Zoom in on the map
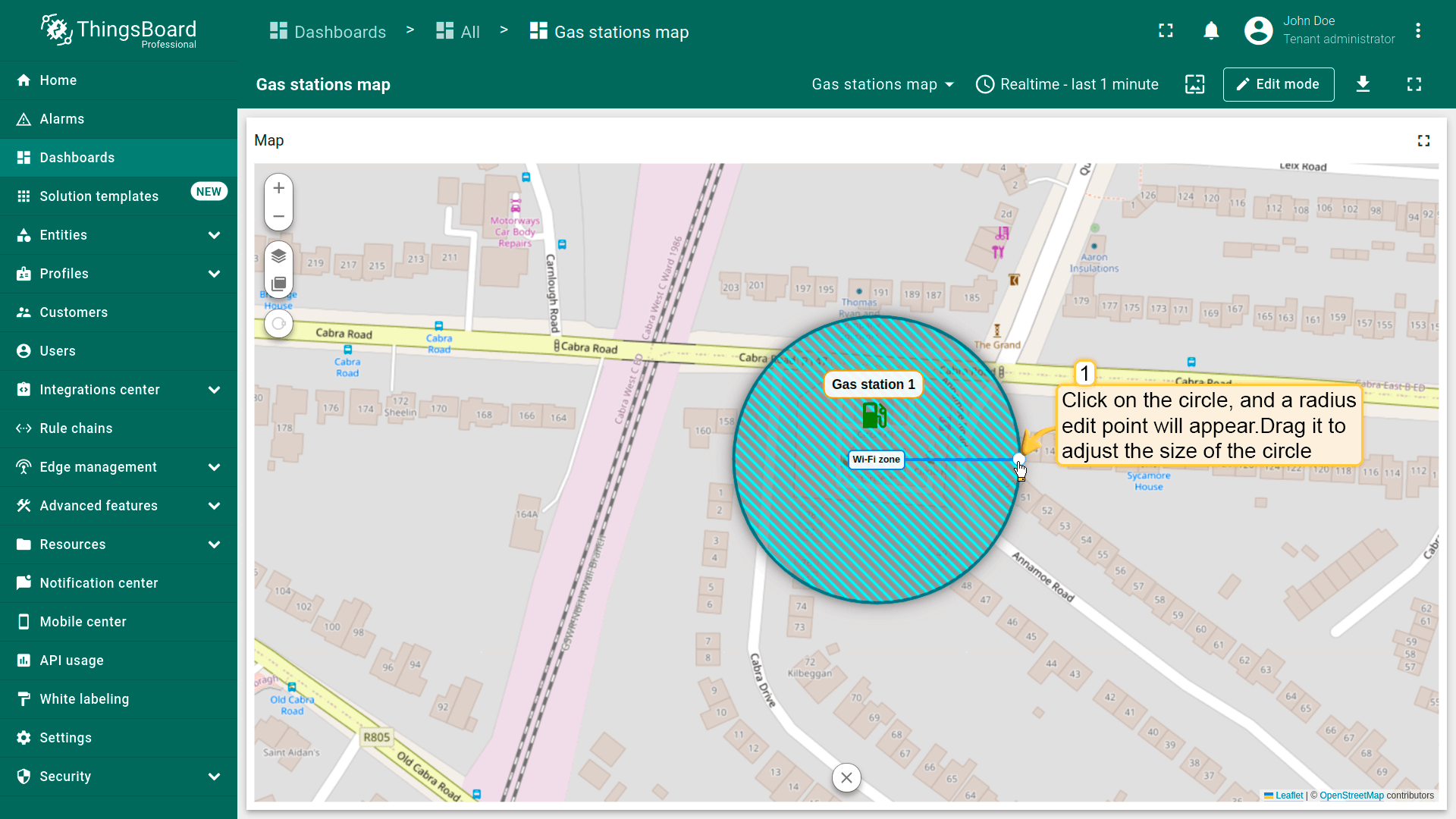1456x819 pixels. coord(278,188)
